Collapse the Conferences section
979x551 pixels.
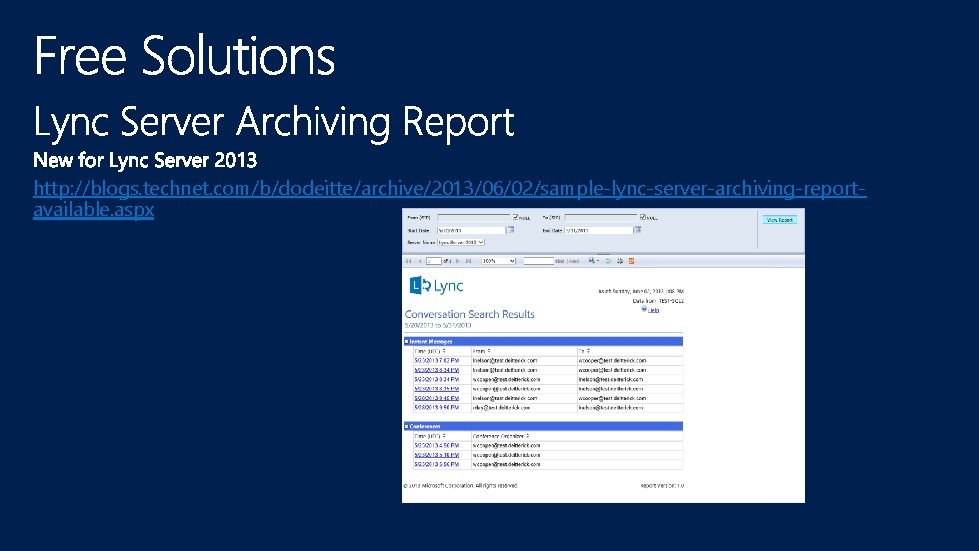[x=406, y=426]
